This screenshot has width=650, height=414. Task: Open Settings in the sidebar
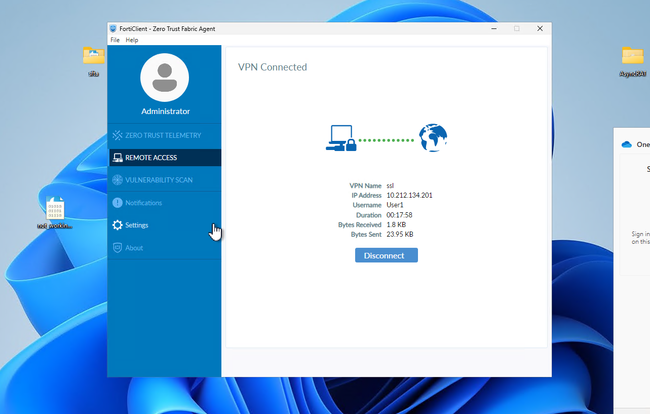tap(164, 225)
